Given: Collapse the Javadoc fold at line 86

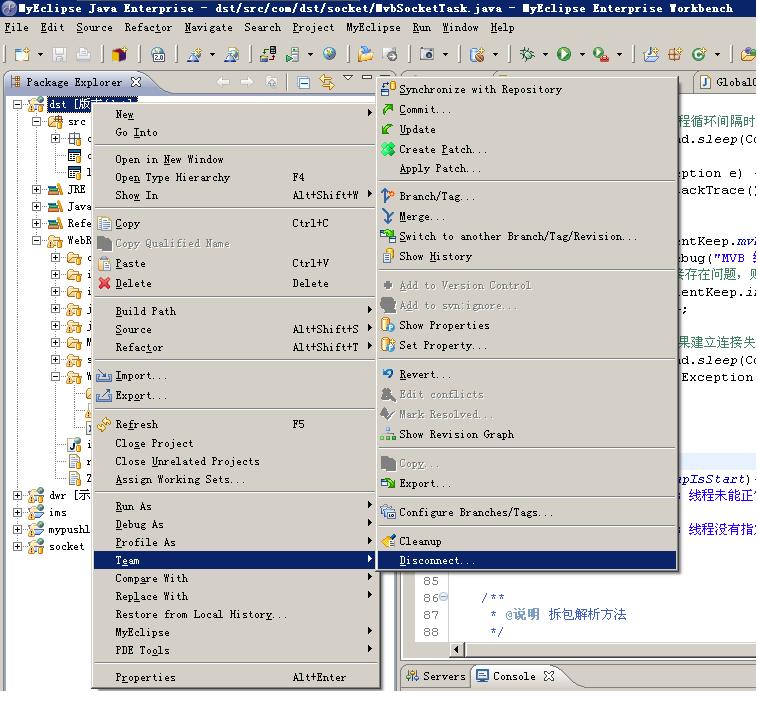Looking at the screenshot, I should (443, 597).
